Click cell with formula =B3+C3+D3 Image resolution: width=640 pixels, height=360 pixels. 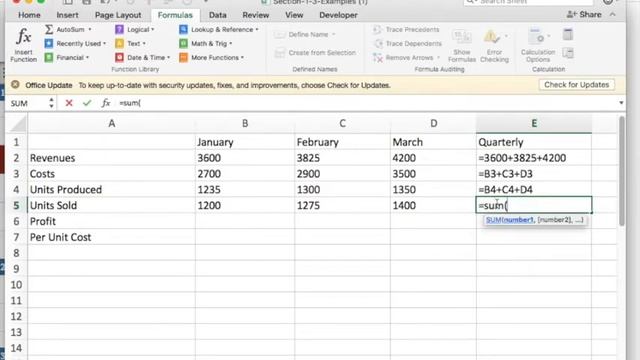tap(534, 174)
